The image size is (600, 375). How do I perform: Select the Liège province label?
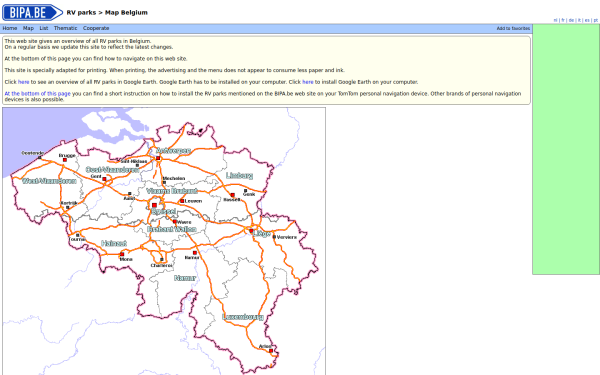pos(262,234)
